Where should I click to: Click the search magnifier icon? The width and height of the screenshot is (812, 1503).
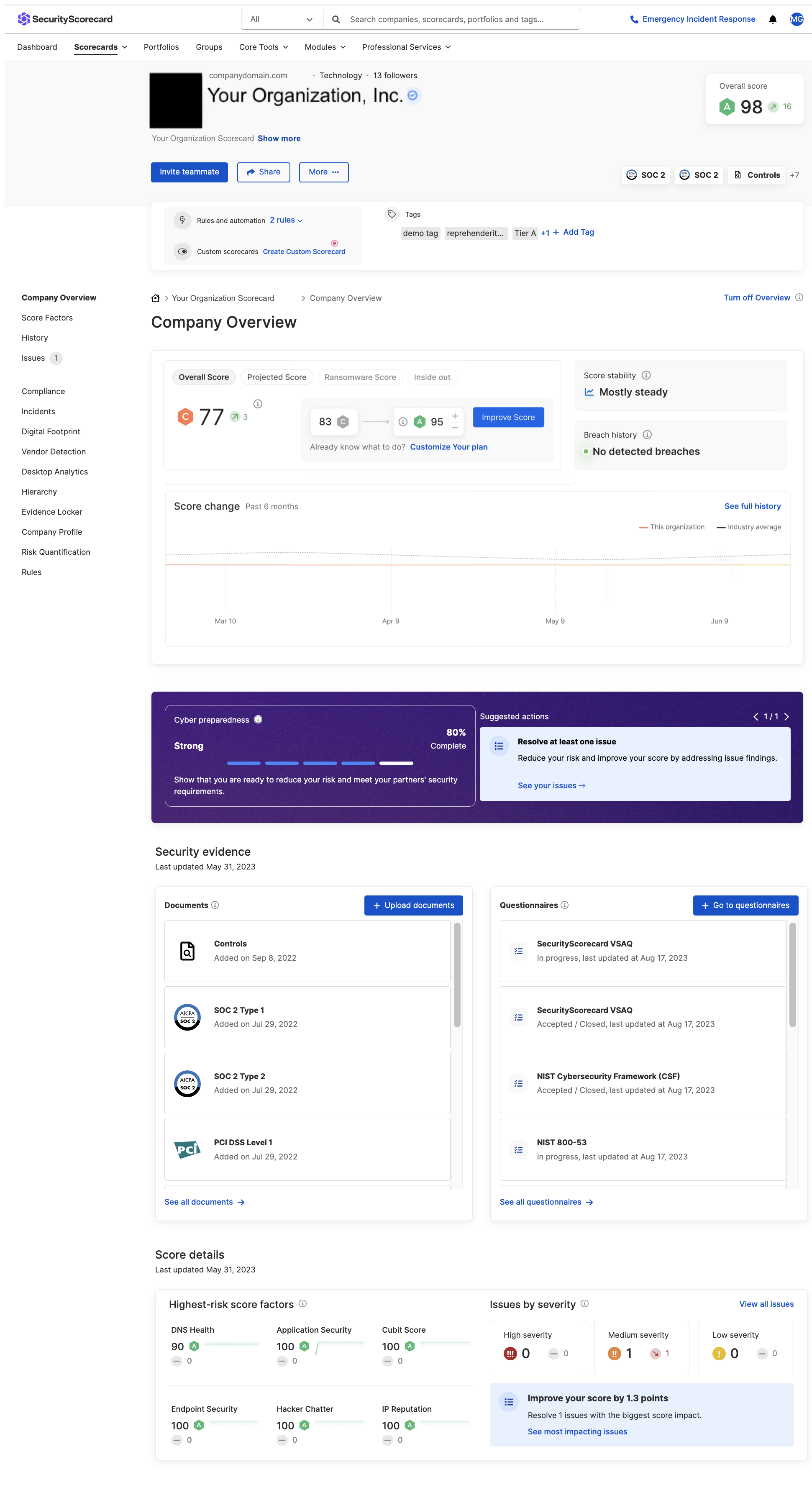coord(336,19)
